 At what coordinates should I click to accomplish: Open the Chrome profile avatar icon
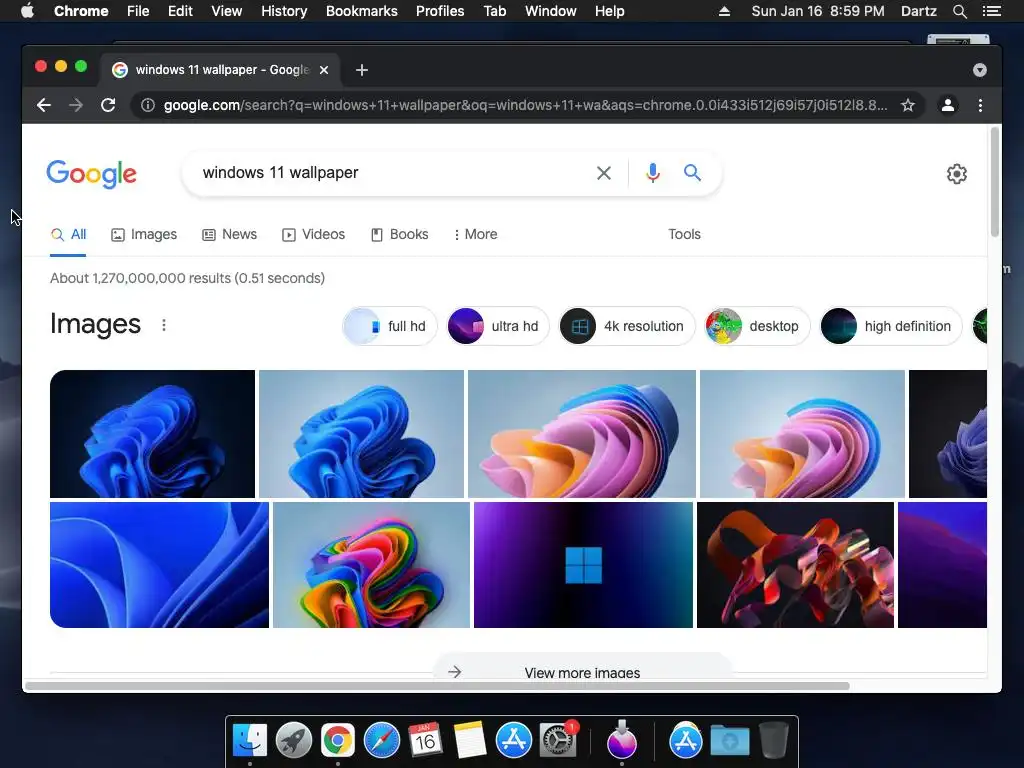[x=948, y=105]
